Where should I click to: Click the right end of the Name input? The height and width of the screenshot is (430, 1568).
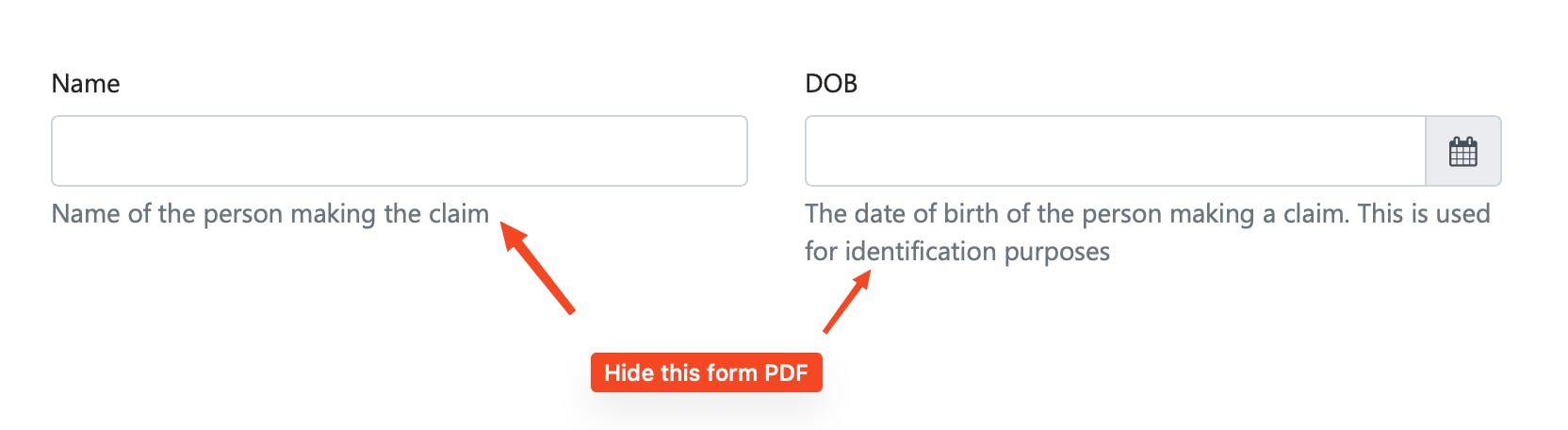click(730, 151)
